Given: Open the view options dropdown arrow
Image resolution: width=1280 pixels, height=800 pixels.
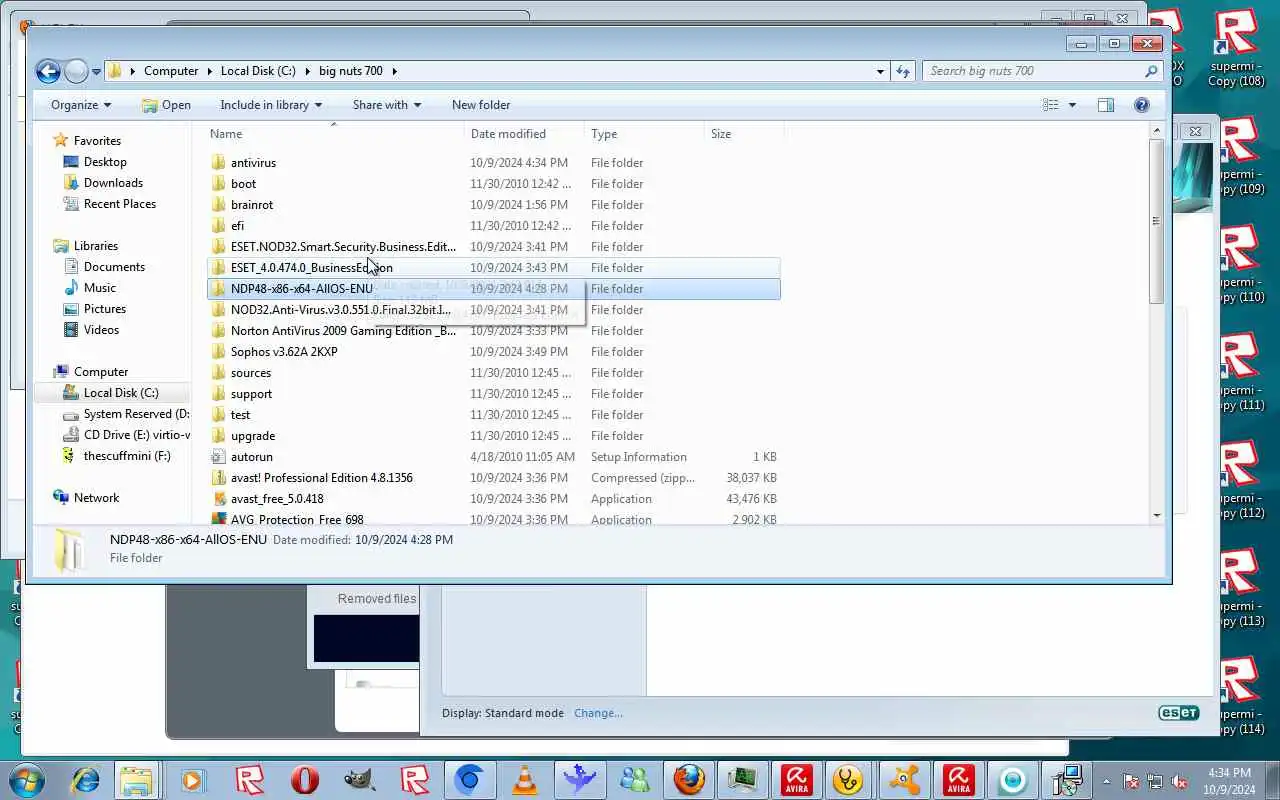Looking at the screenshot, I should click(1072, 105).
